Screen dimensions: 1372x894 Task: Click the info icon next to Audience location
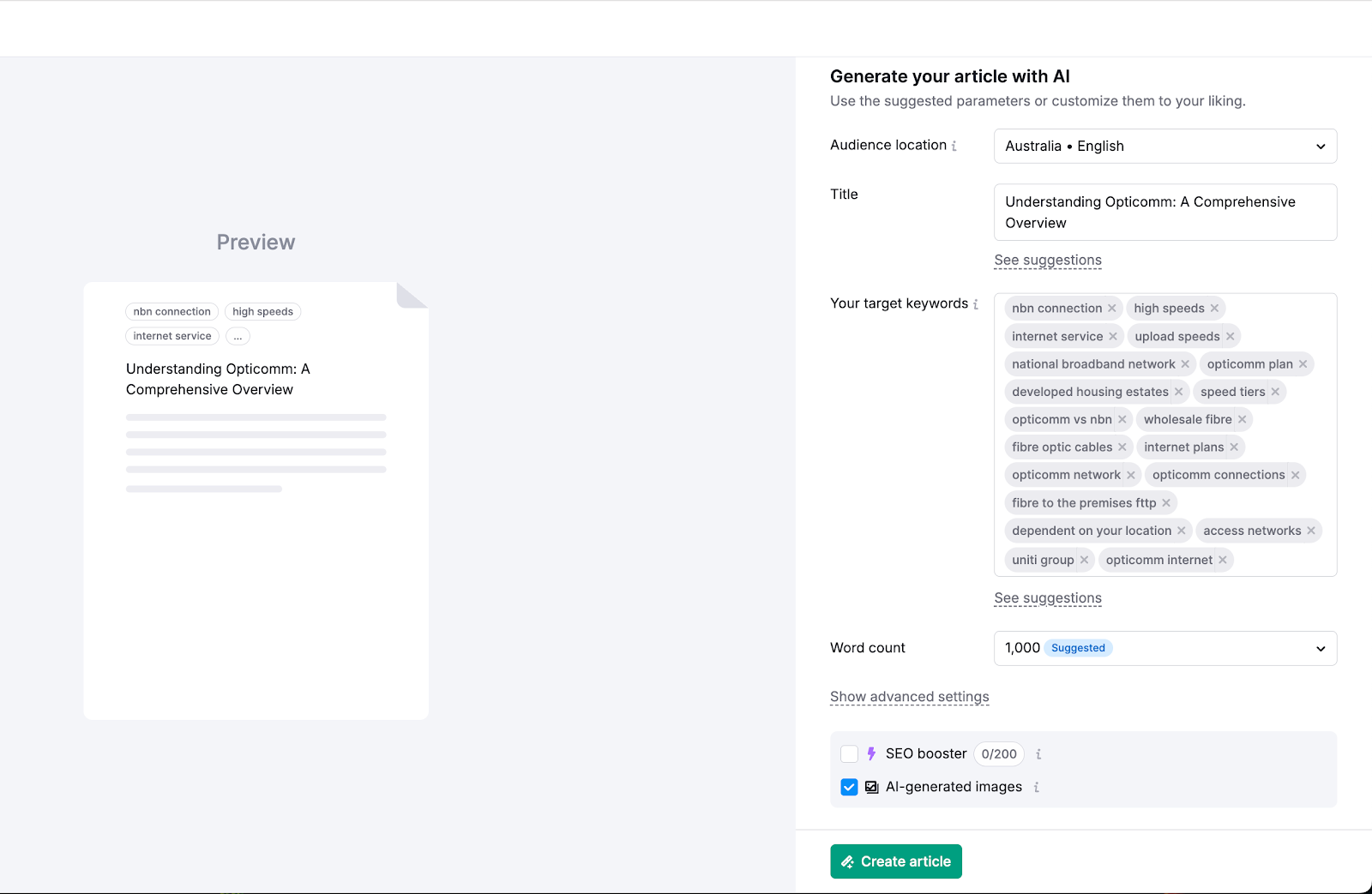pyautogui.click(x=954, y=145)
